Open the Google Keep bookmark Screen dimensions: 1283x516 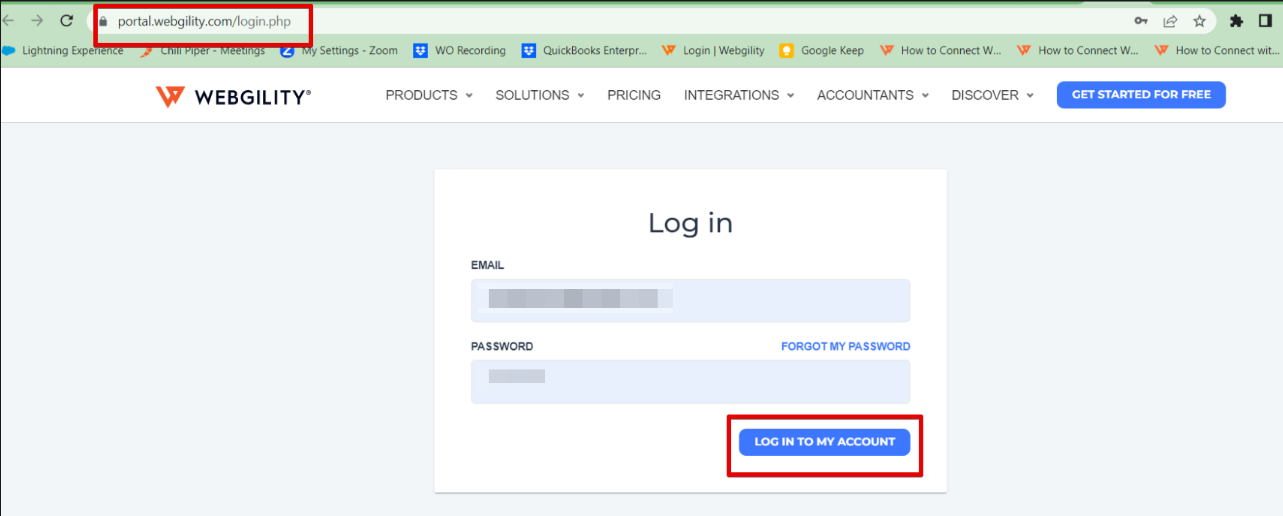pos(822,50)
